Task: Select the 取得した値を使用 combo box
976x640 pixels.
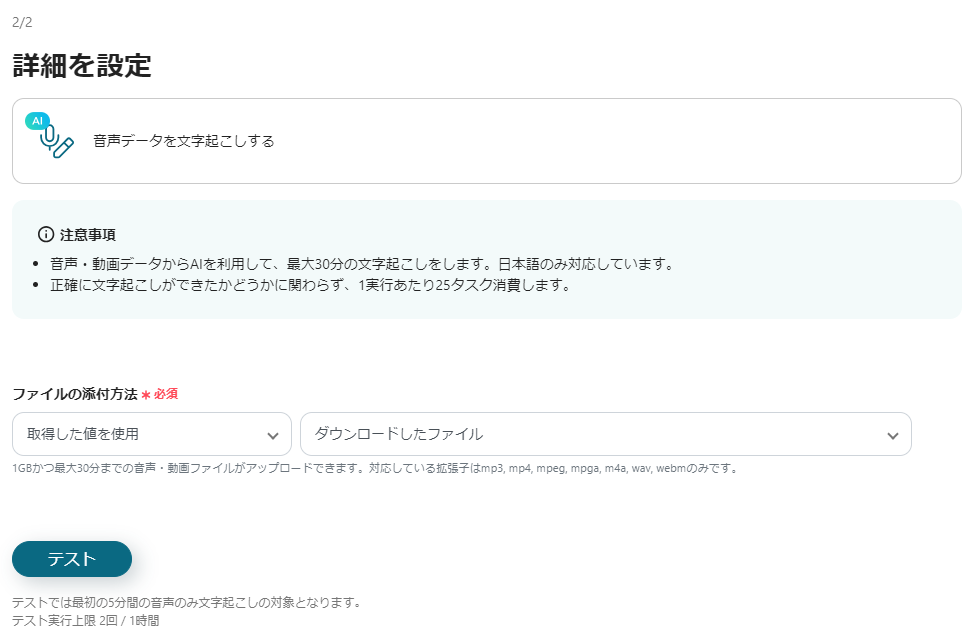Action: click(151, 434)
